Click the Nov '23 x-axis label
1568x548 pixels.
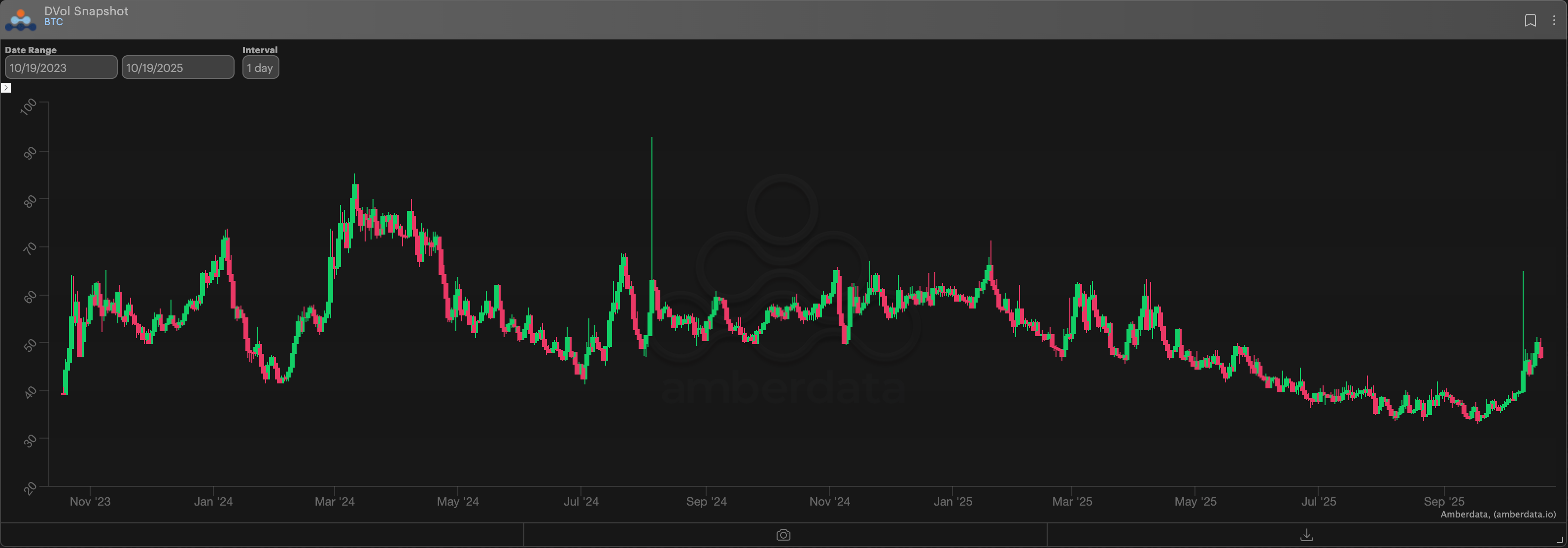pos(90,502)
